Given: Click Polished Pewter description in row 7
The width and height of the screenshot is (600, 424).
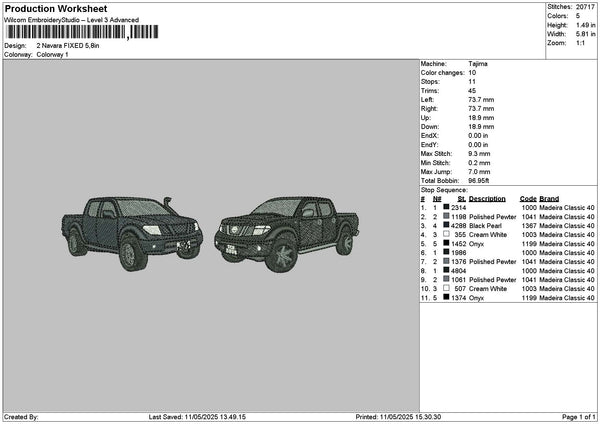Looking at the screenshot, I should (492, 262).
